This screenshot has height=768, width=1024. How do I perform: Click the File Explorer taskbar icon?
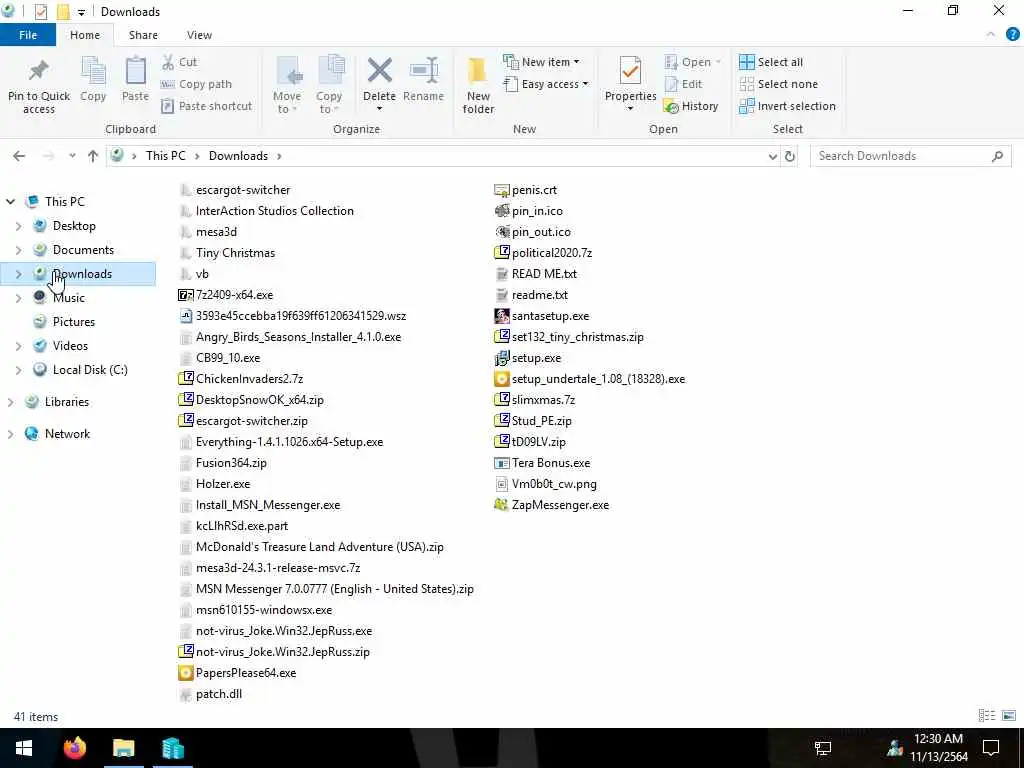123,748
